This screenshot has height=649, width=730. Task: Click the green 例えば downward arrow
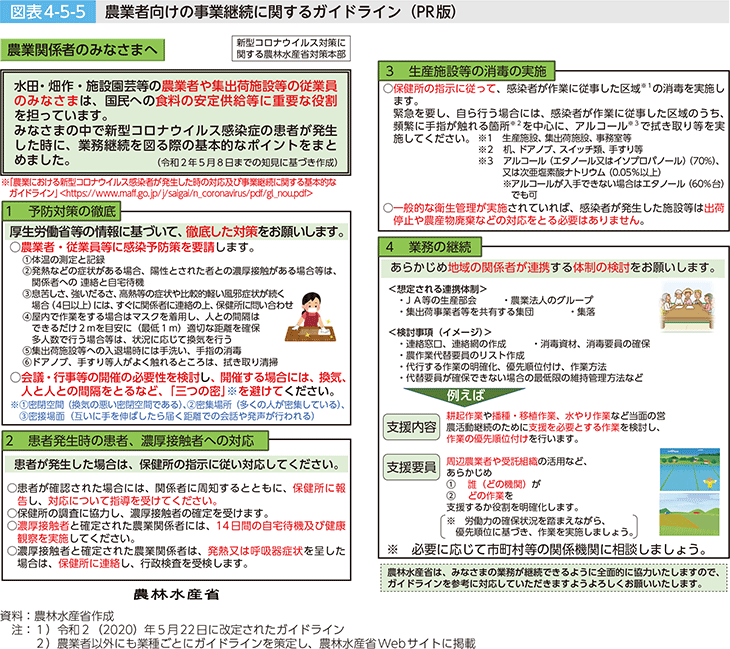465,396
